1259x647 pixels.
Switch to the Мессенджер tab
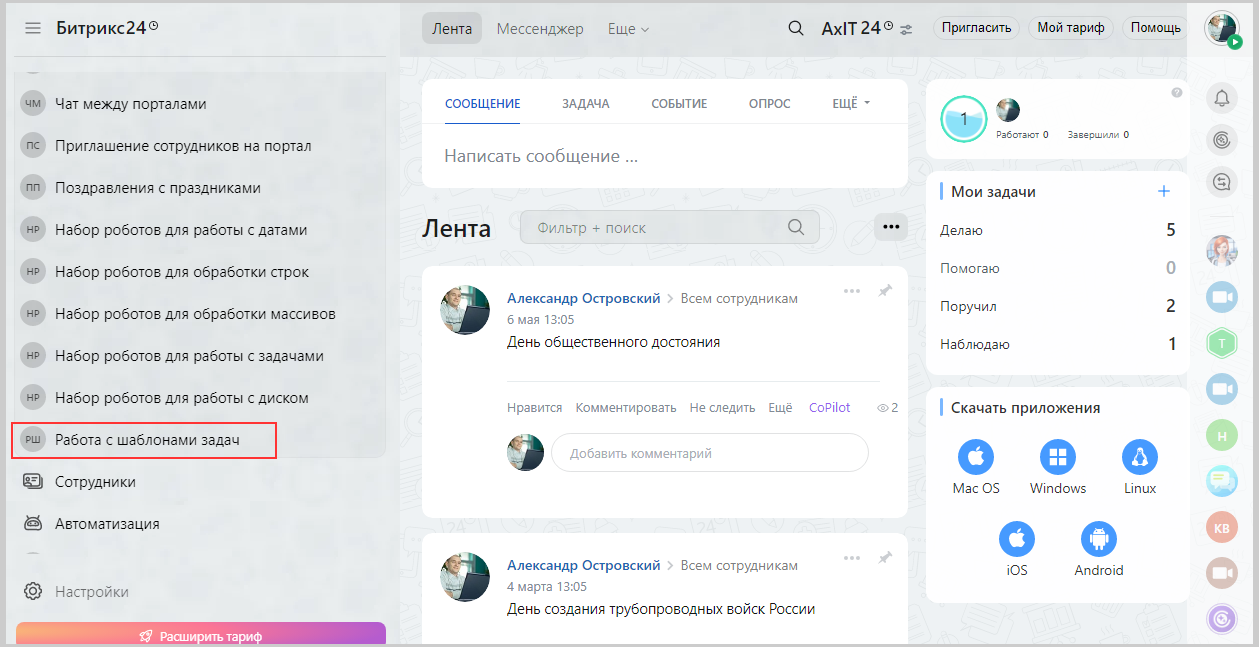pyautogui.click(x=540, y=29)
